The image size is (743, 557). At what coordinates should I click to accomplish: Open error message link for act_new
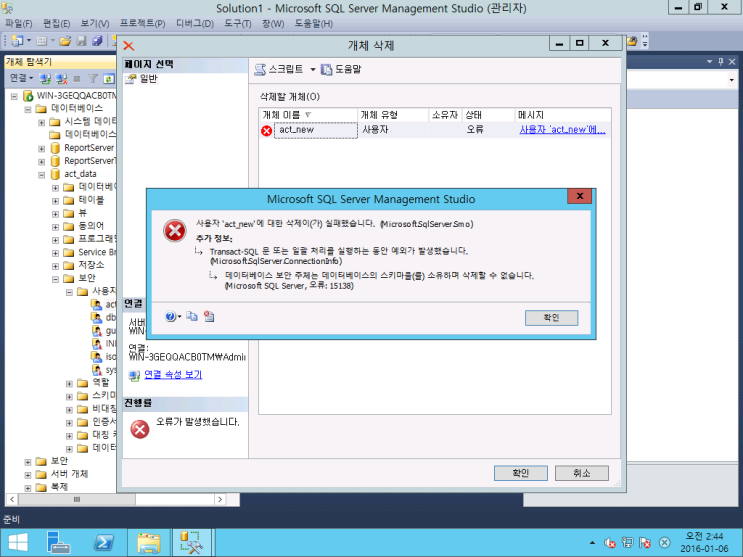(562, 130)
